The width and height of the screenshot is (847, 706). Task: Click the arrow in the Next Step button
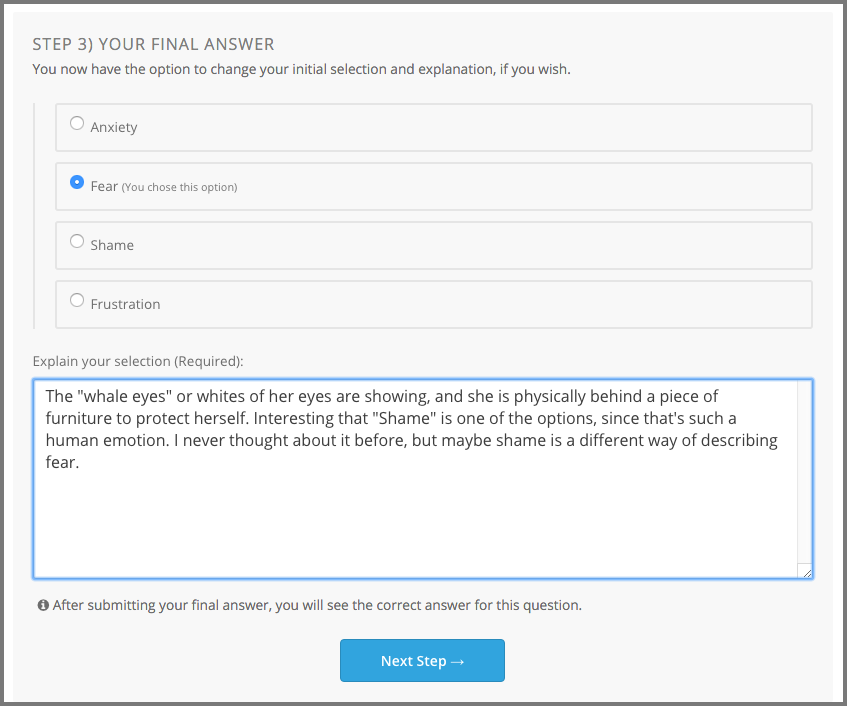(457, 661)
